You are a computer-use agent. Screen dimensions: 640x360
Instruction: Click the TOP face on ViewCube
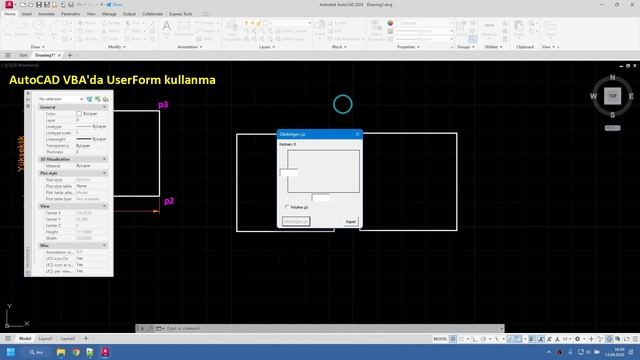612,96
